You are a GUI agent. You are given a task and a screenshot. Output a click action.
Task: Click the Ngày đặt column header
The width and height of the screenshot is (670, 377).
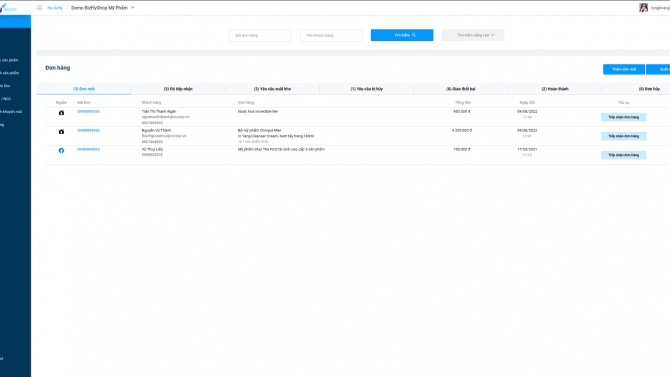(x=527, y=103)
